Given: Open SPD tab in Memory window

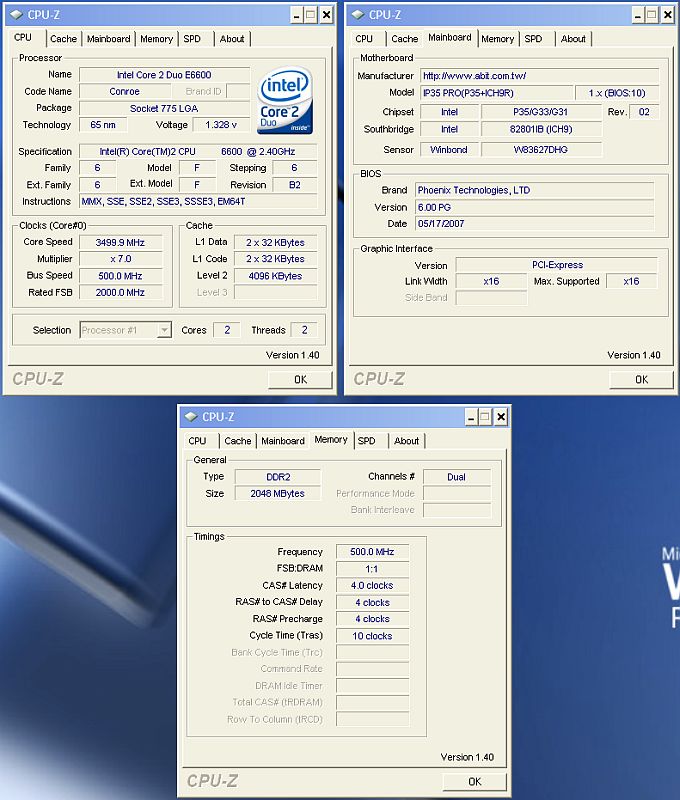Looking at the screenshot, I should pos(366,441).
